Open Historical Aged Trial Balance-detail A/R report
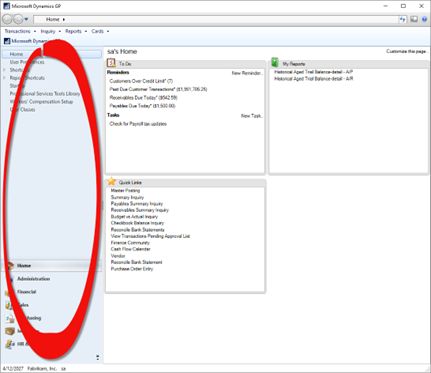Viewport: 431px width, 373px height. pos(313,79)
